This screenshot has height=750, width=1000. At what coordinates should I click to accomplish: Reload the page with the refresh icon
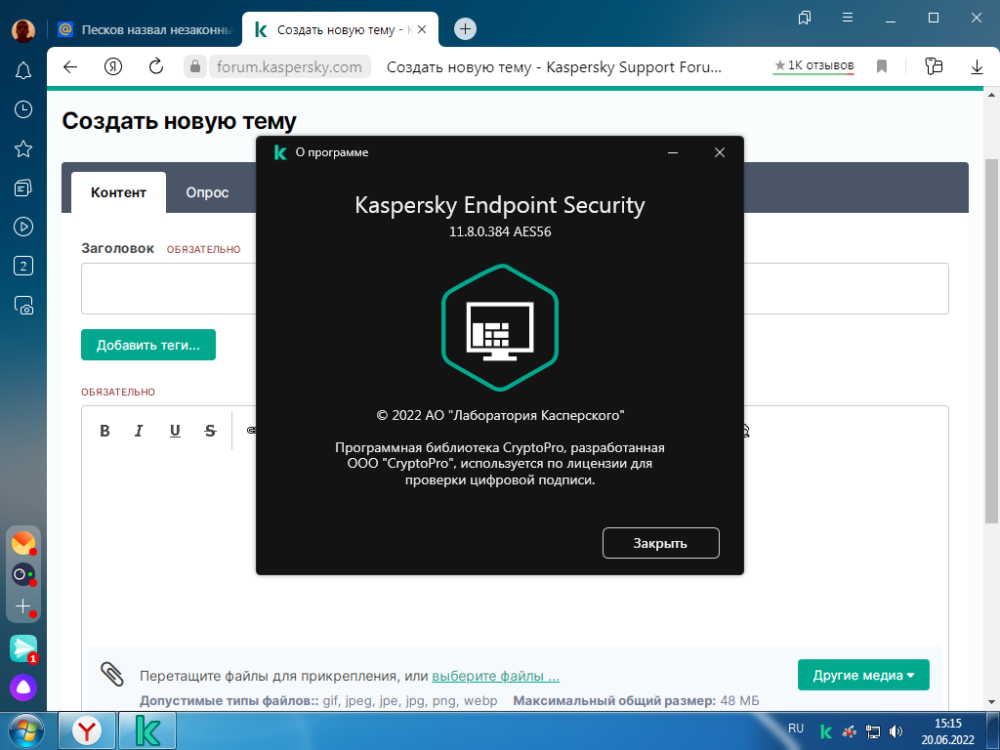(156, 66)
